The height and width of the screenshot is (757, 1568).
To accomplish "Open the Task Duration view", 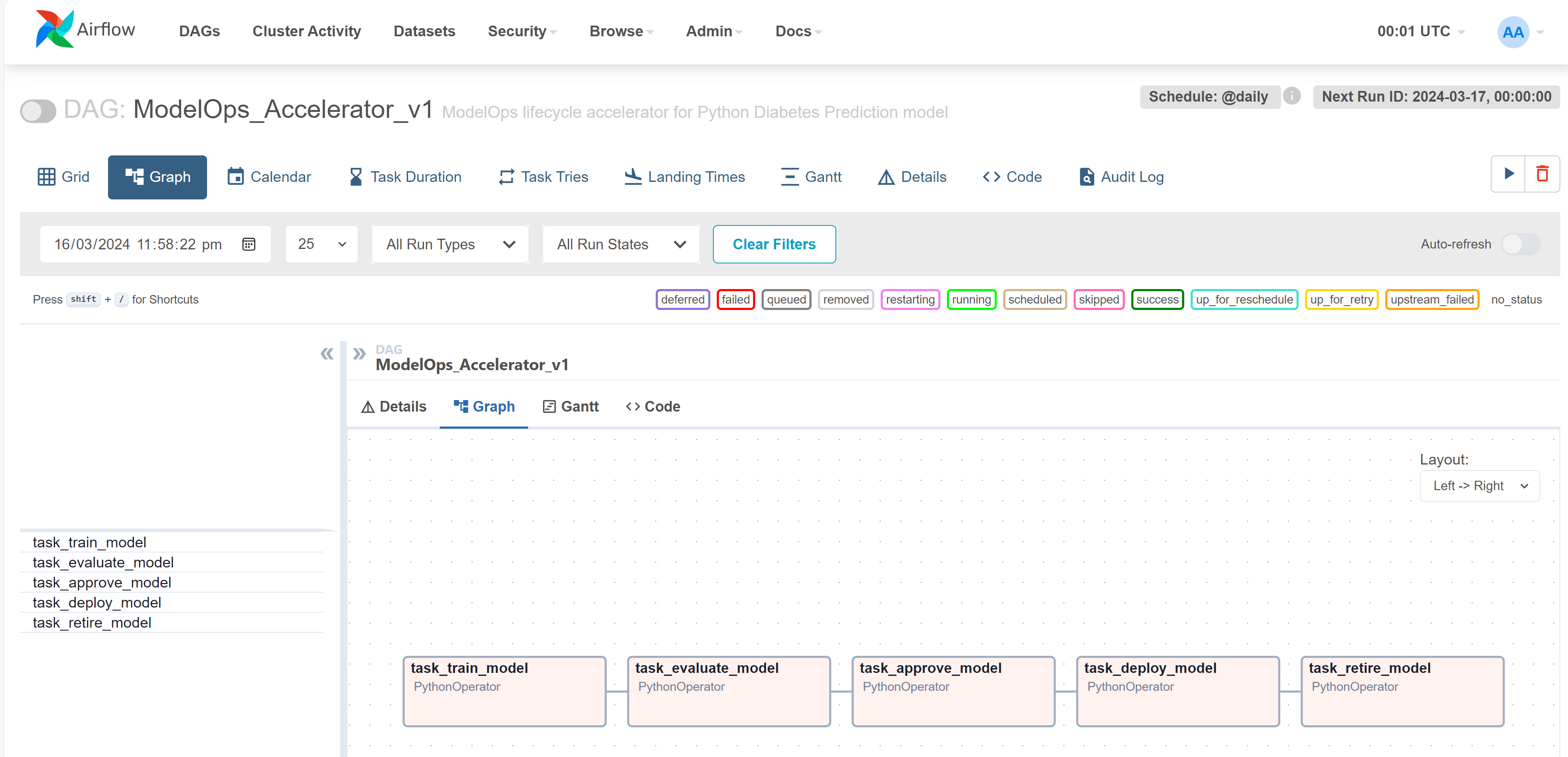I will click(406, 177).
